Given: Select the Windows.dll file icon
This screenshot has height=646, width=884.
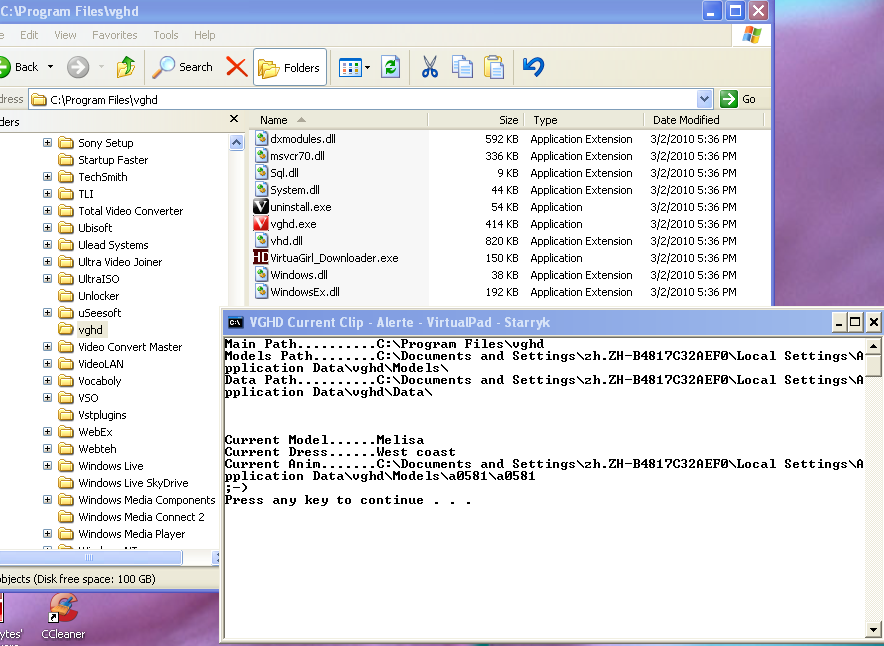Looking at the screenshot, I should (x=261, y=275).
